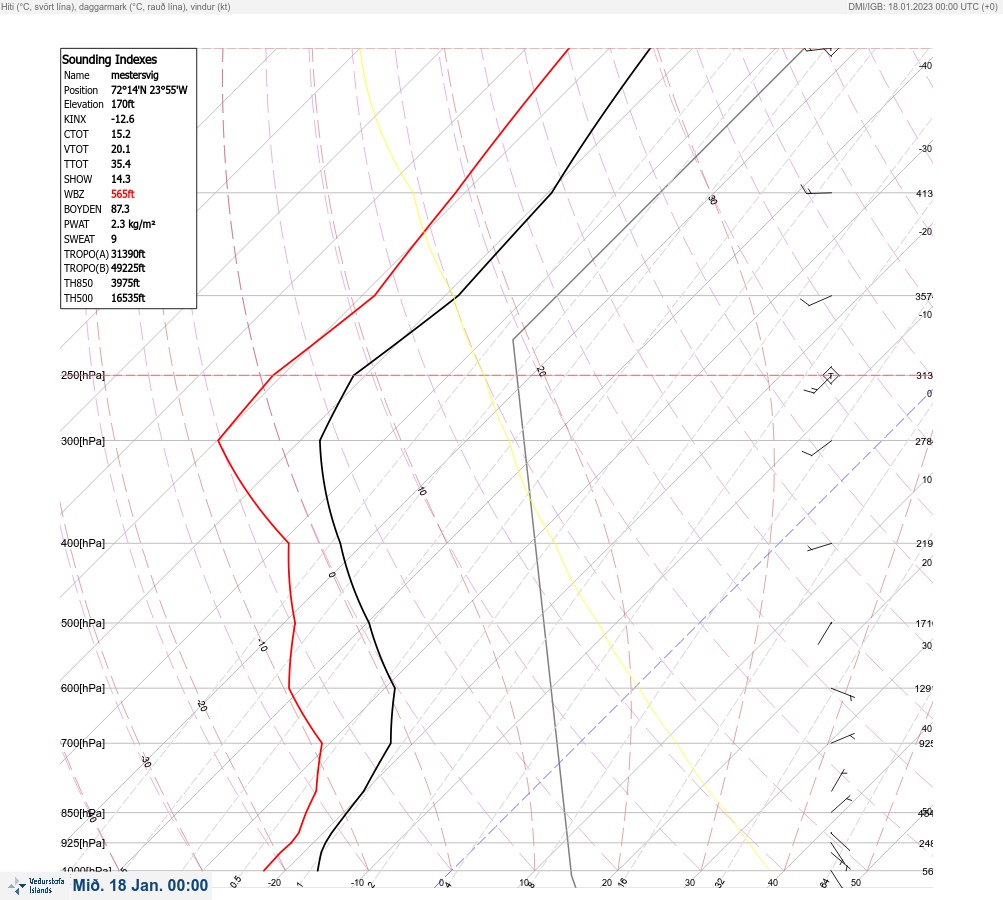Image resolution: width=1003 pixels, height=900 pixels.
Task: Click the '0.5' mixing ratio label at bottom
Action: click(x=235, y=881)
